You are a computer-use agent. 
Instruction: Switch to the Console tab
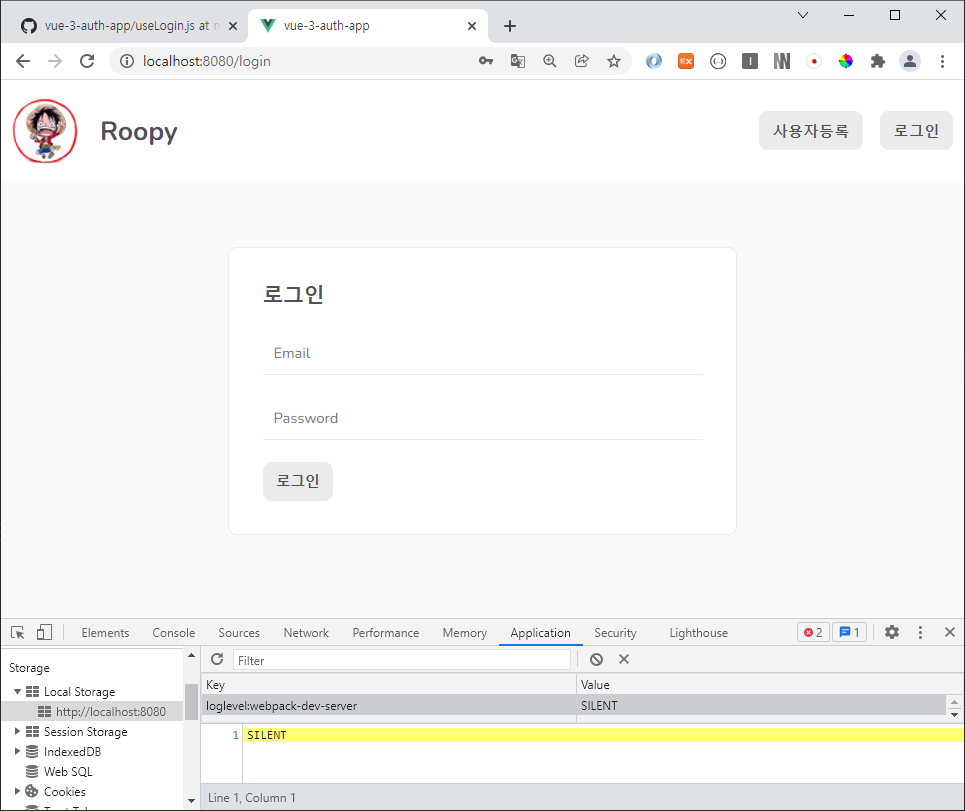pyautogui.click(x=174, y=633)
